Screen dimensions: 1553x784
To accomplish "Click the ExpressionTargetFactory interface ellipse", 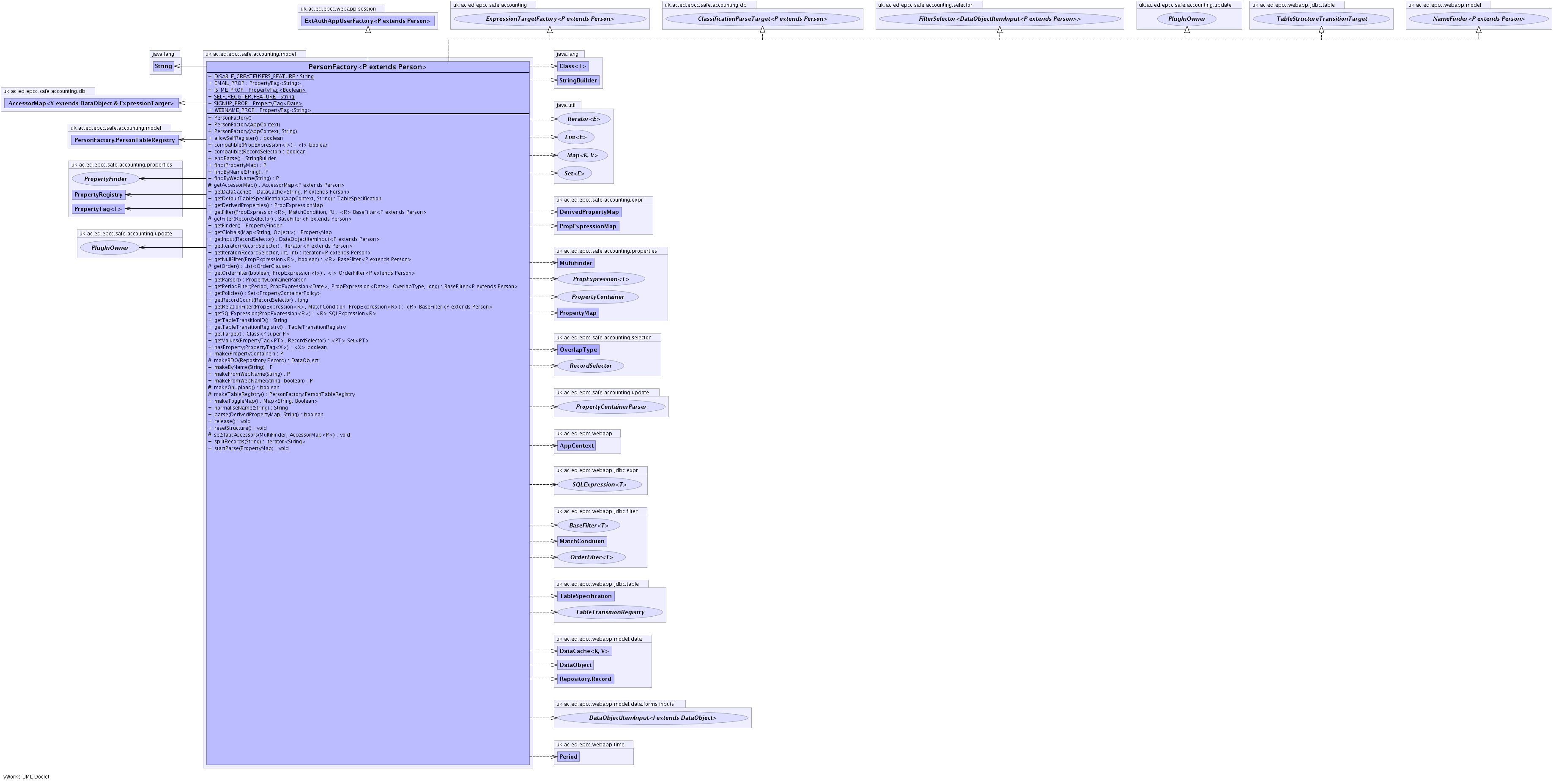I will tap(549, 19).
